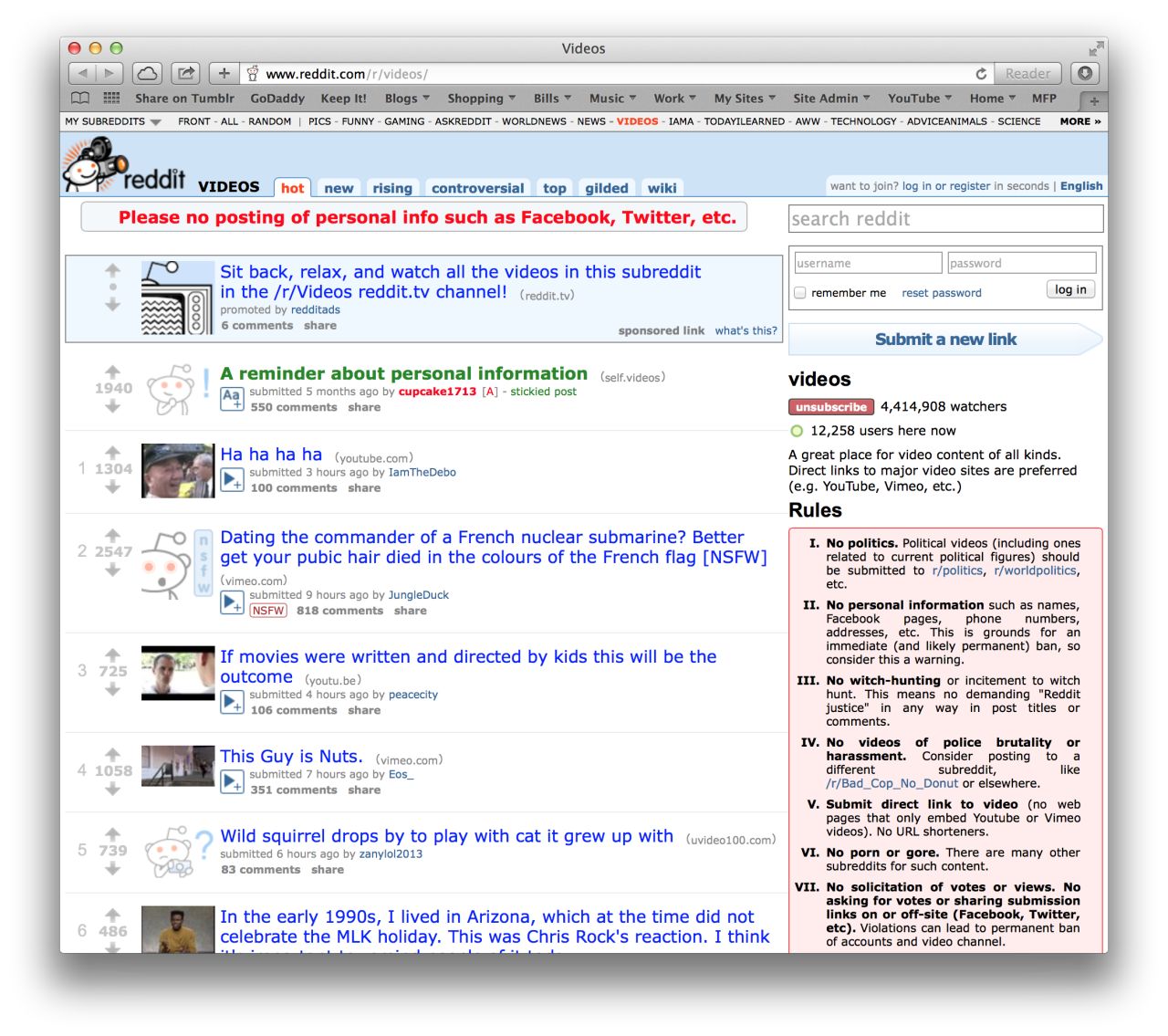Click the username input field
The image size is (1168, 1036).
click(x=868, y=263)
